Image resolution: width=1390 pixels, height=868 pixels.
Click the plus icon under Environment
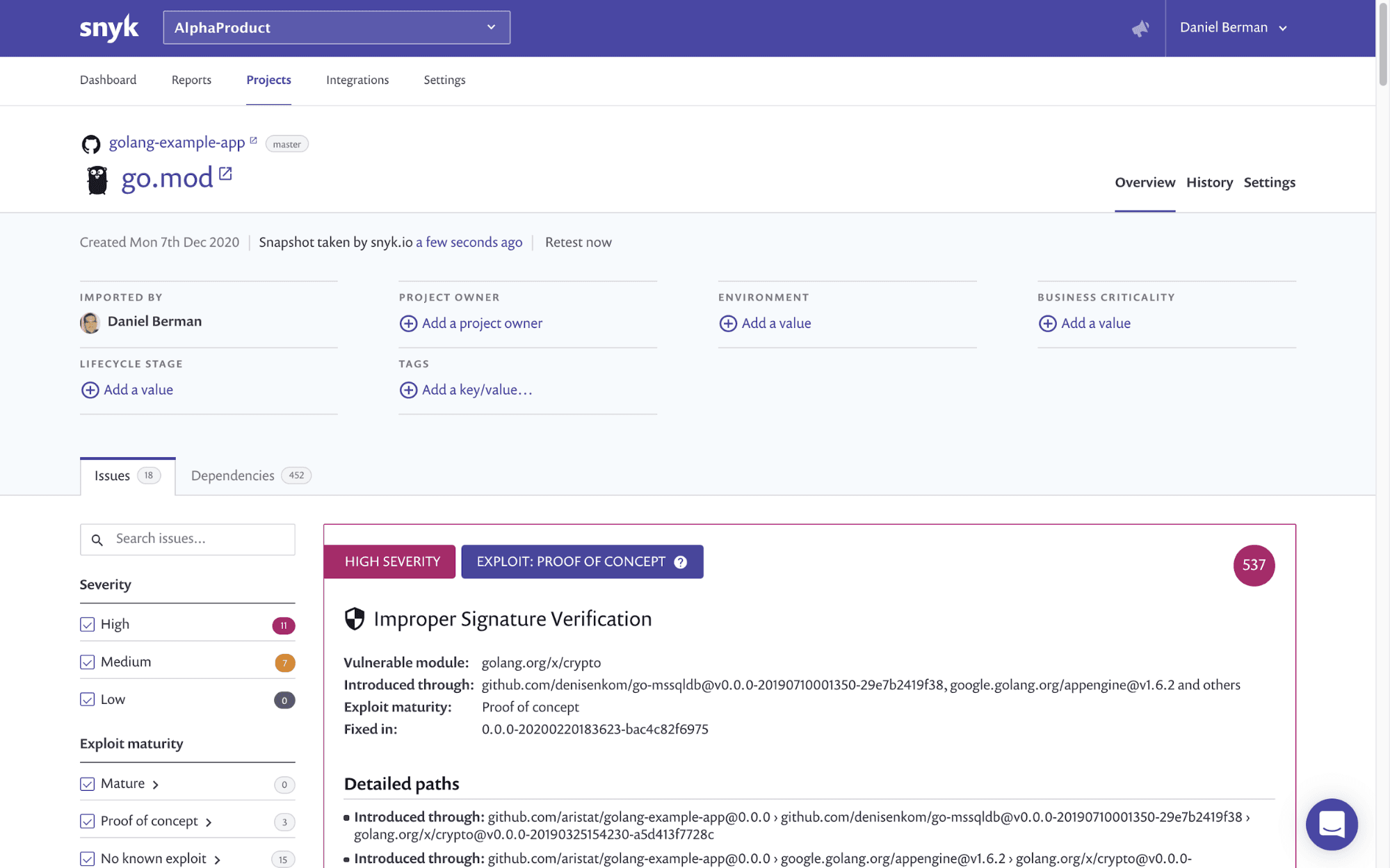728,323
